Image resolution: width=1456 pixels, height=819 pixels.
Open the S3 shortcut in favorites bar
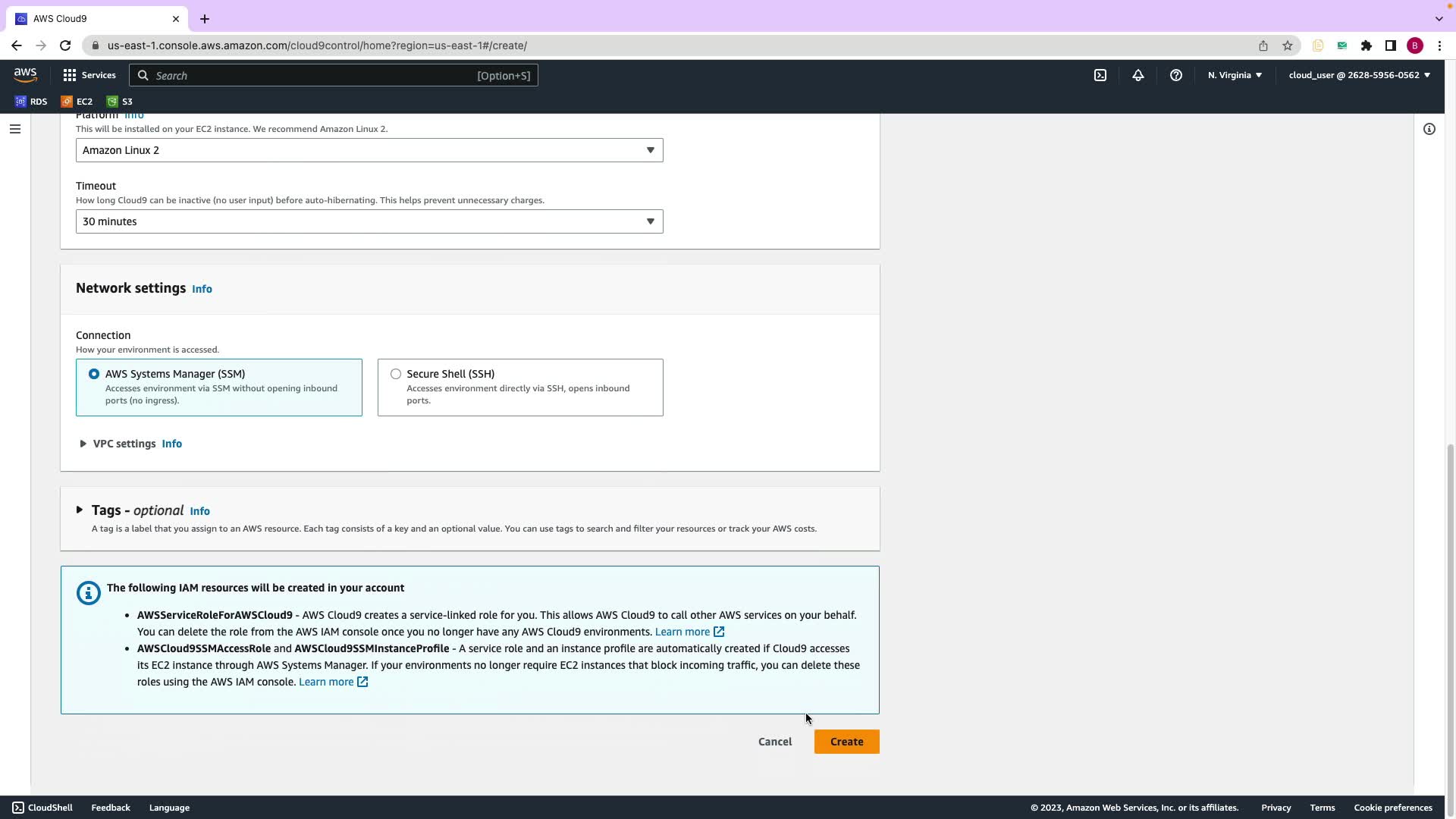[119, 102]
